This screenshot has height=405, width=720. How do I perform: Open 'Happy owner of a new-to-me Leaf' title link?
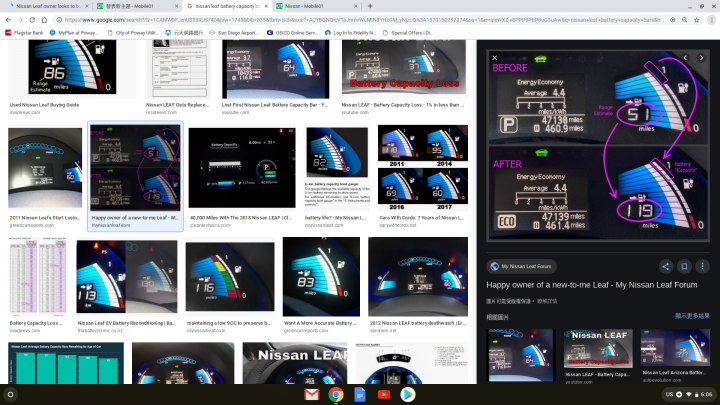pyautogui.click(x=591, y=285)
